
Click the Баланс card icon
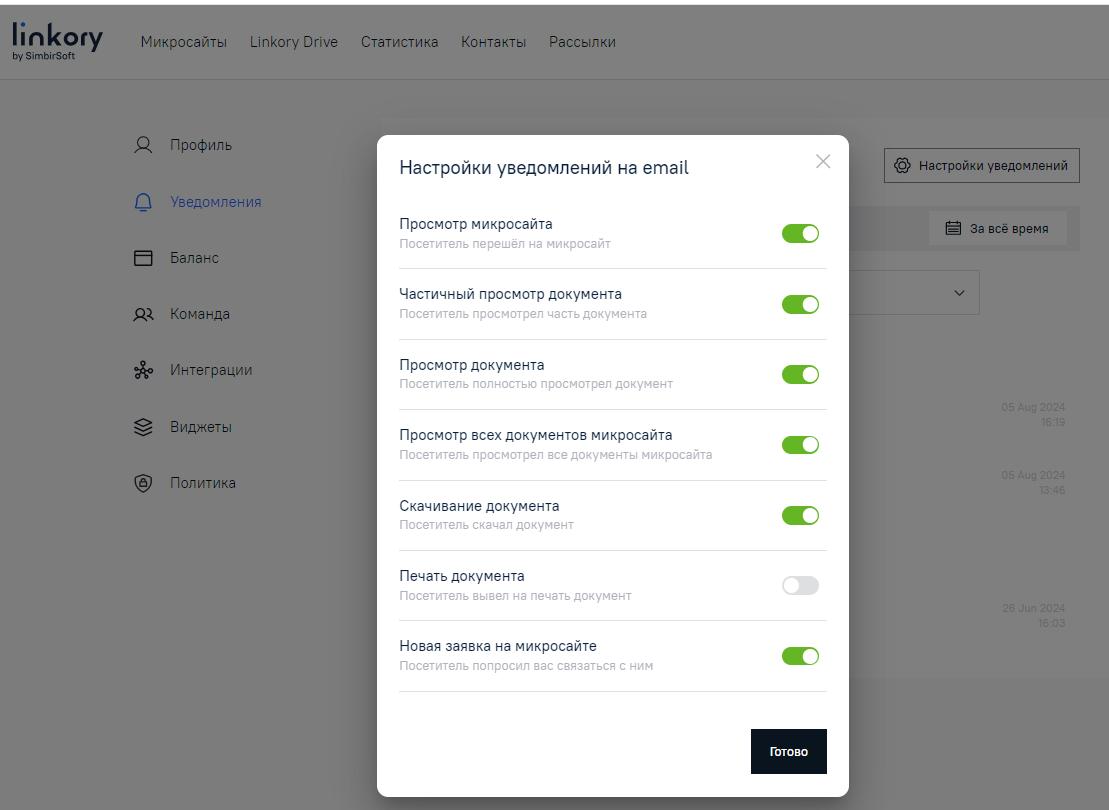[x=143, y=258]
